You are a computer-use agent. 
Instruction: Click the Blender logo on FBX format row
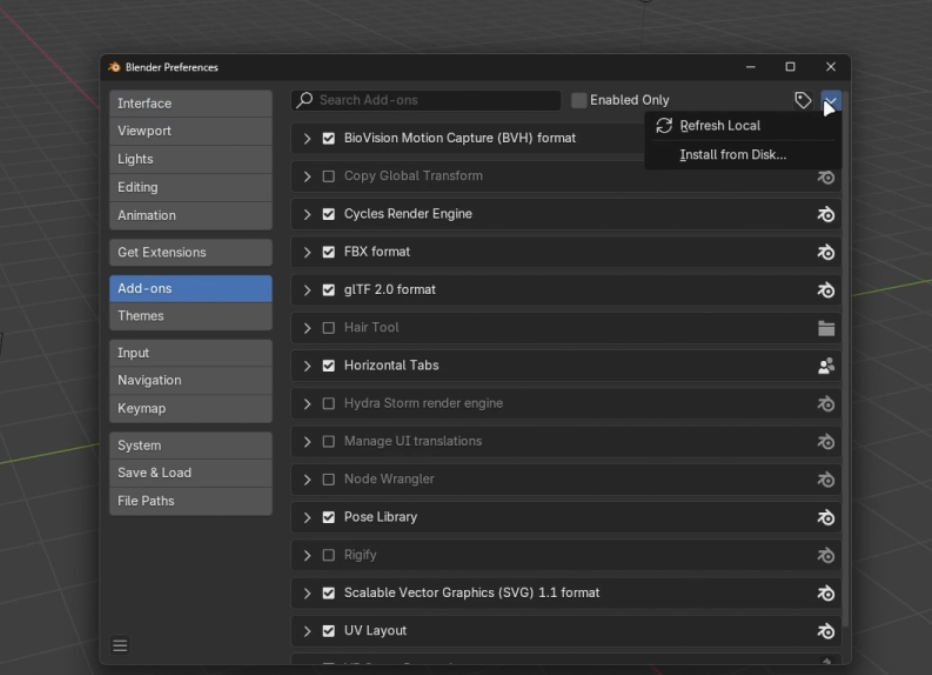pyautogui.click(x=826, y=252)
